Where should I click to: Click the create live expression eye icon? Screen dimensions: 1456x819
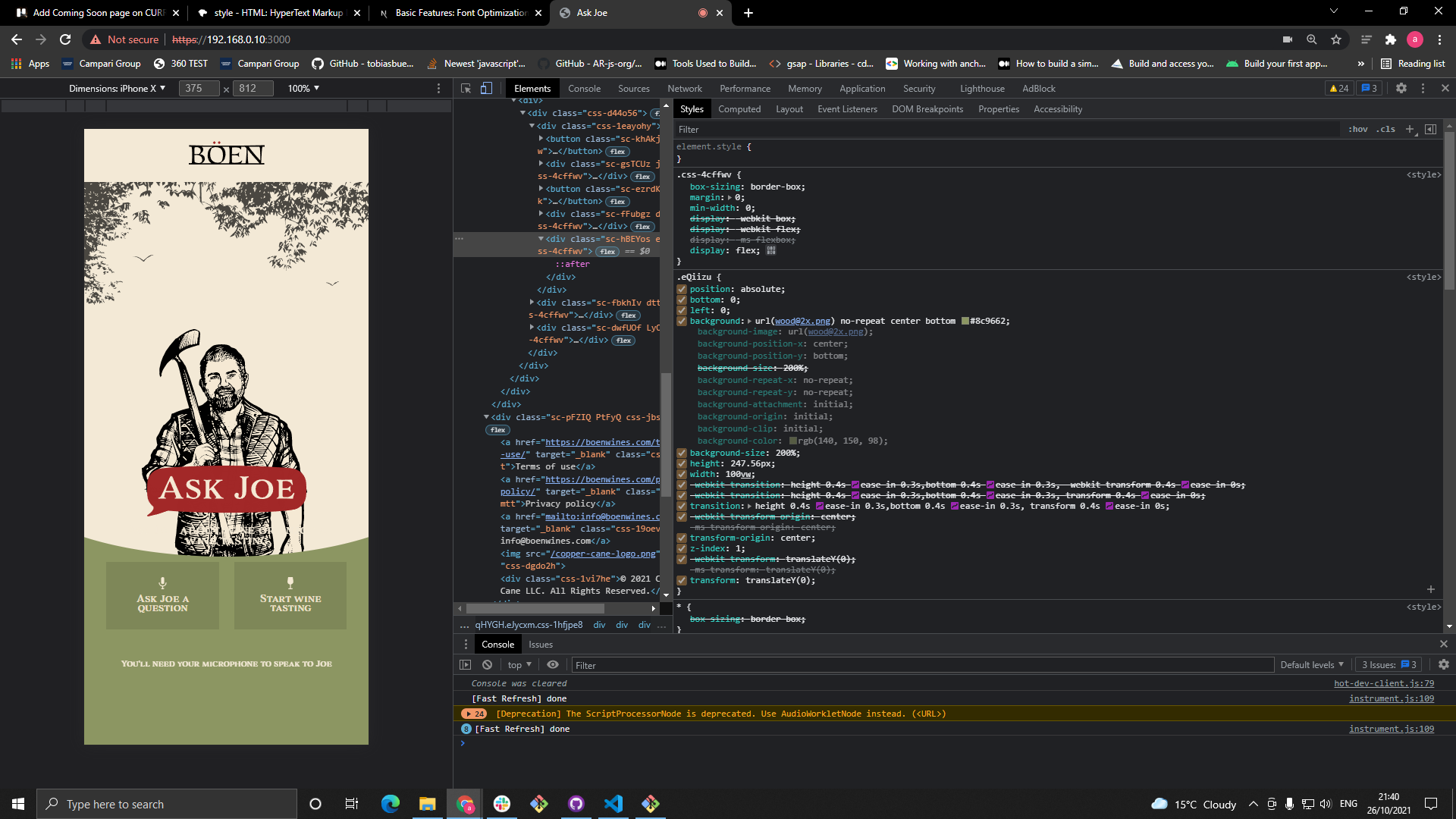553,665
